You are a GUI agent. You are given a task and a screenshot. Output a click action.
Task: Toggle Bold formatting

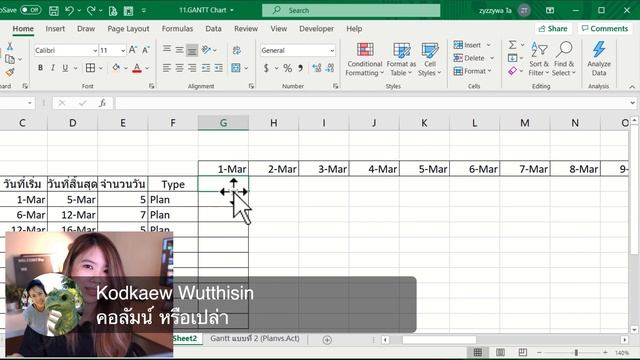pos(40,68)
